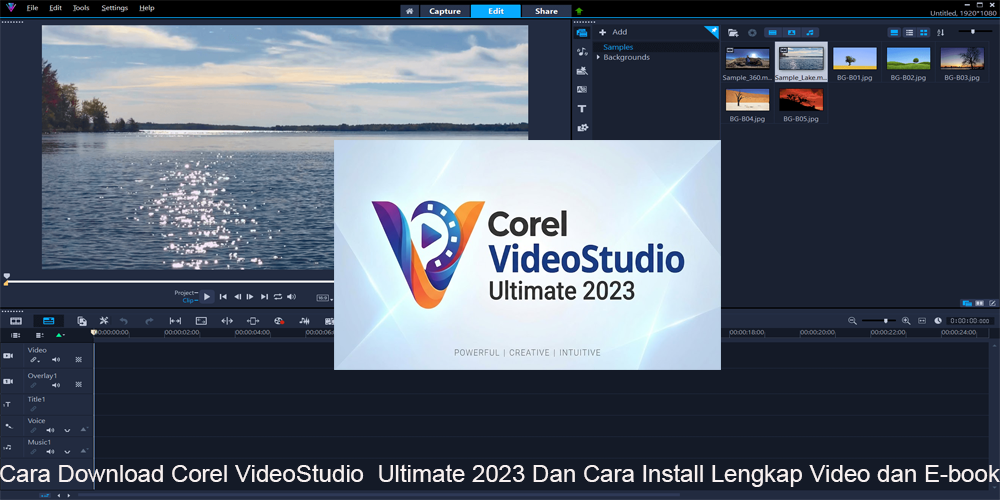Screen dimensions: 1000x500
Task: Switch to Timeline view icon
Action: pyautogui.click(x=48, y=321)
